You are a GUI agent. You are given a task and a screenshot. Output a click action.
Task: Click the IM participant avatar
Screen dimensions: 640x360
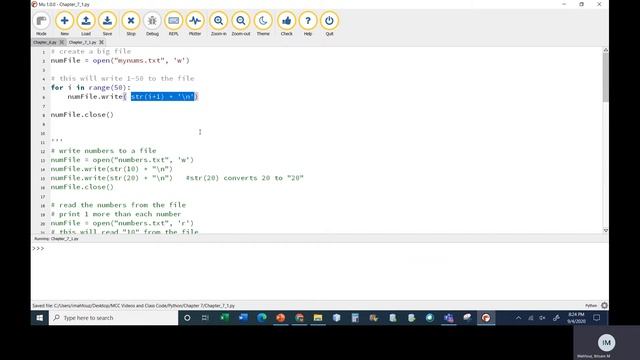click(x=606, y=343)
